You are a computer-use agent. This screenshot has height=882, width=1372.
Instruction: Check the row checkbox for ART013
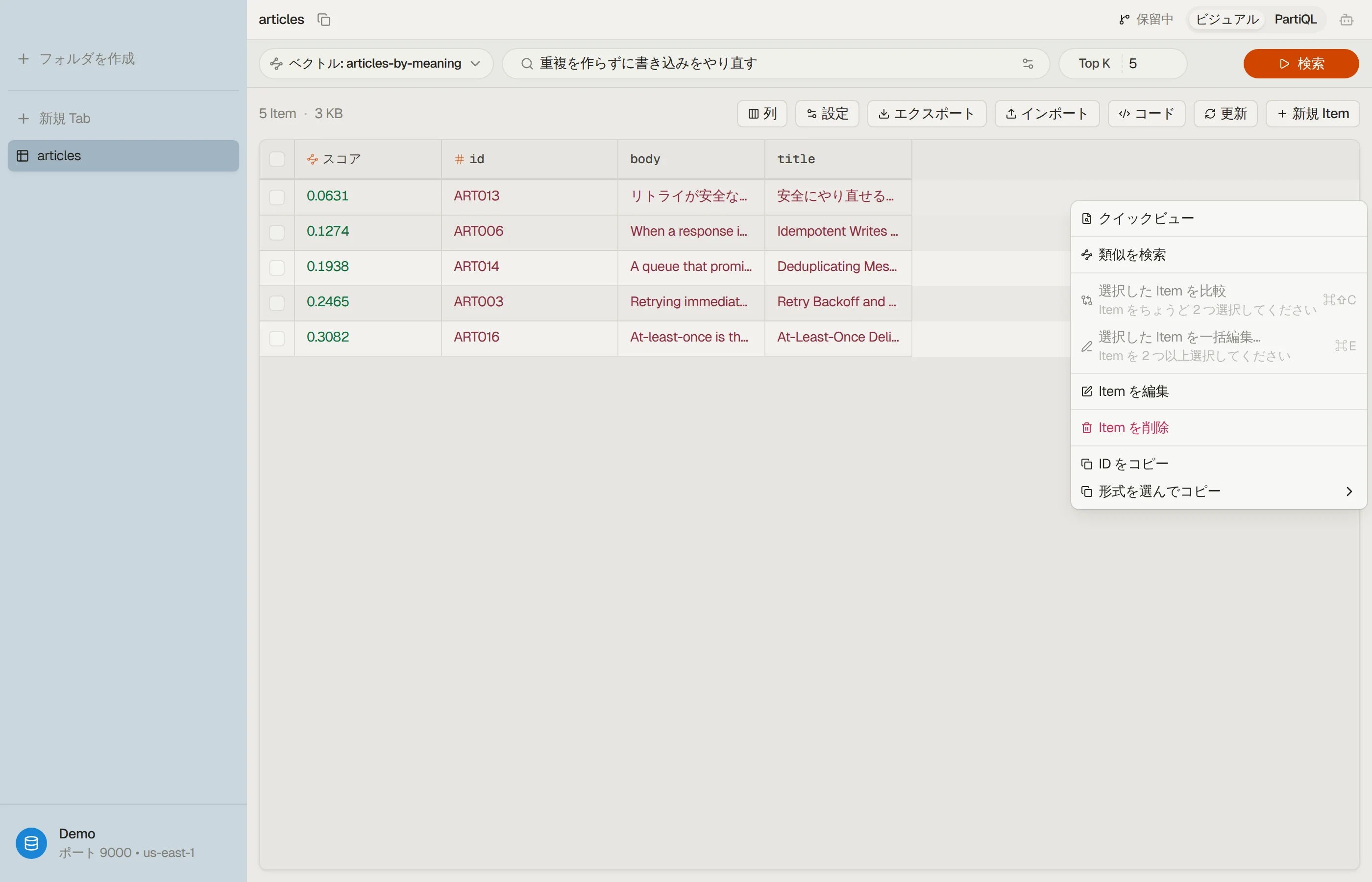(x=276, y=197)
